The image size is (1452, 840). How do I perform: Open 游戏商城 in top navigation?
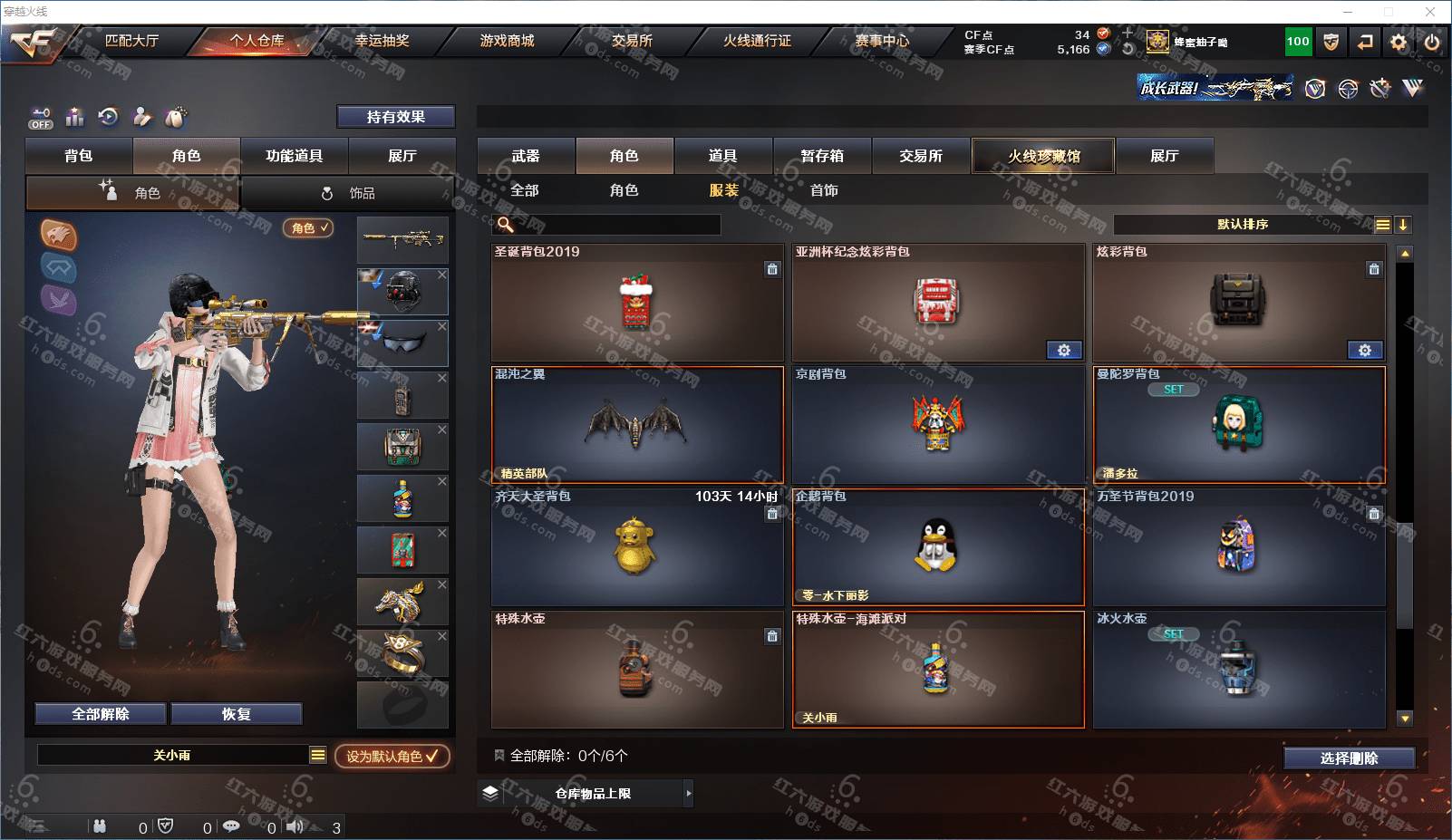[507, 41]
